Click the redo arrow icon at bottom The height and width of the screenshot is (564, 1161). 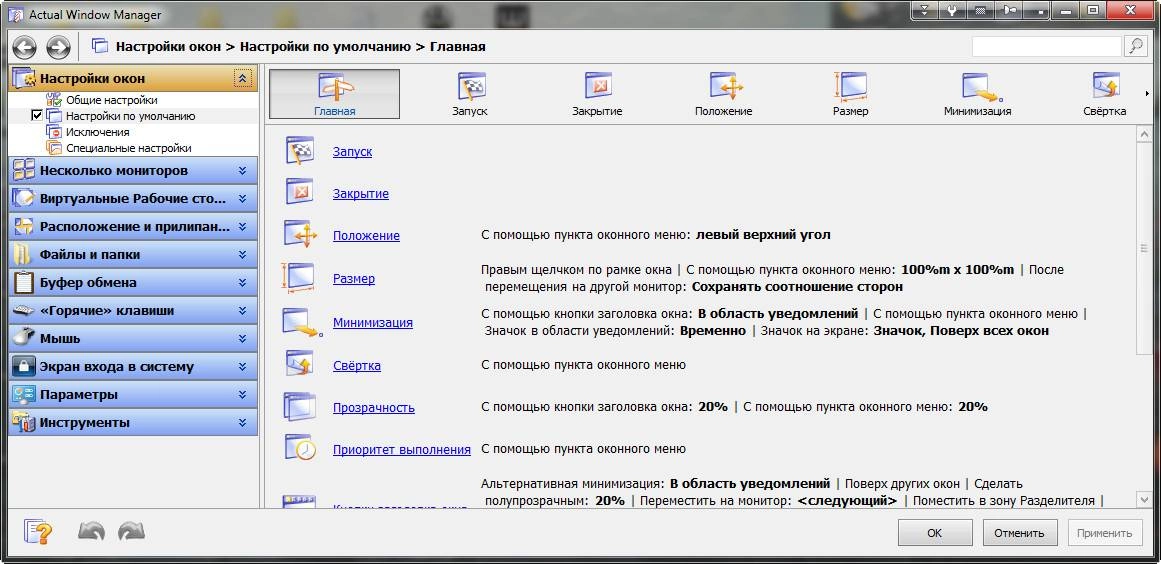pyautogui.click(x=131, y=531)
